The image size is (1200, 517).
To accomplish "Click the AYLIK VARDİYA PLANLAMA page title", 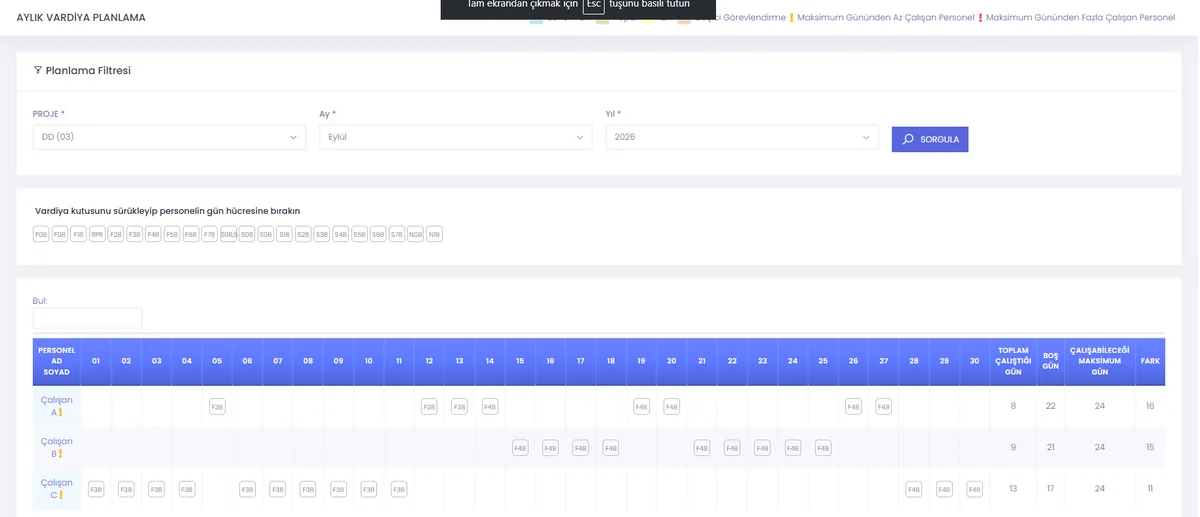I will point(81,18).
